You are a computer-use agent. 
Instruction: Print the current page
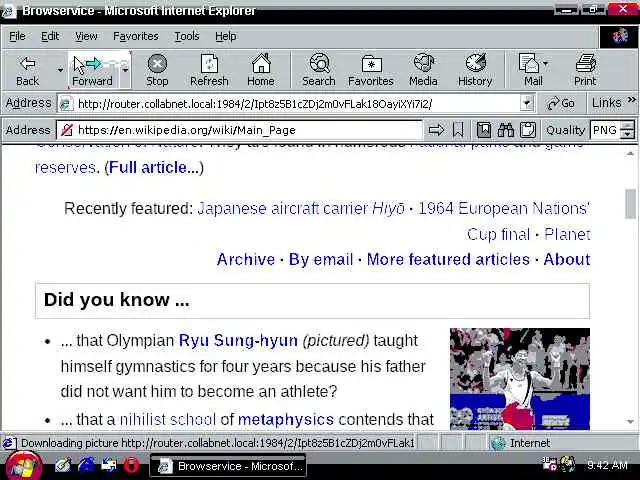585,71
